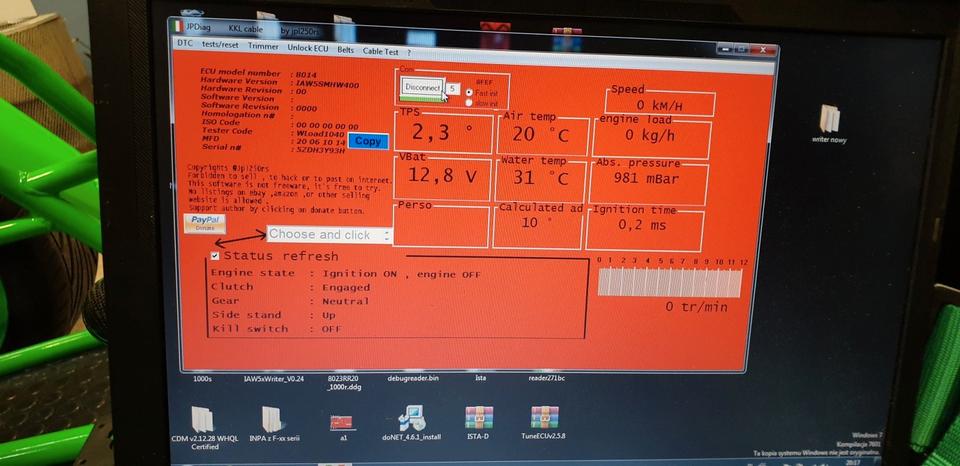Click the Hardware Version IAW5SMHW400 value
Viewport: 960px width, 466px height.
[x=328, y=85]
